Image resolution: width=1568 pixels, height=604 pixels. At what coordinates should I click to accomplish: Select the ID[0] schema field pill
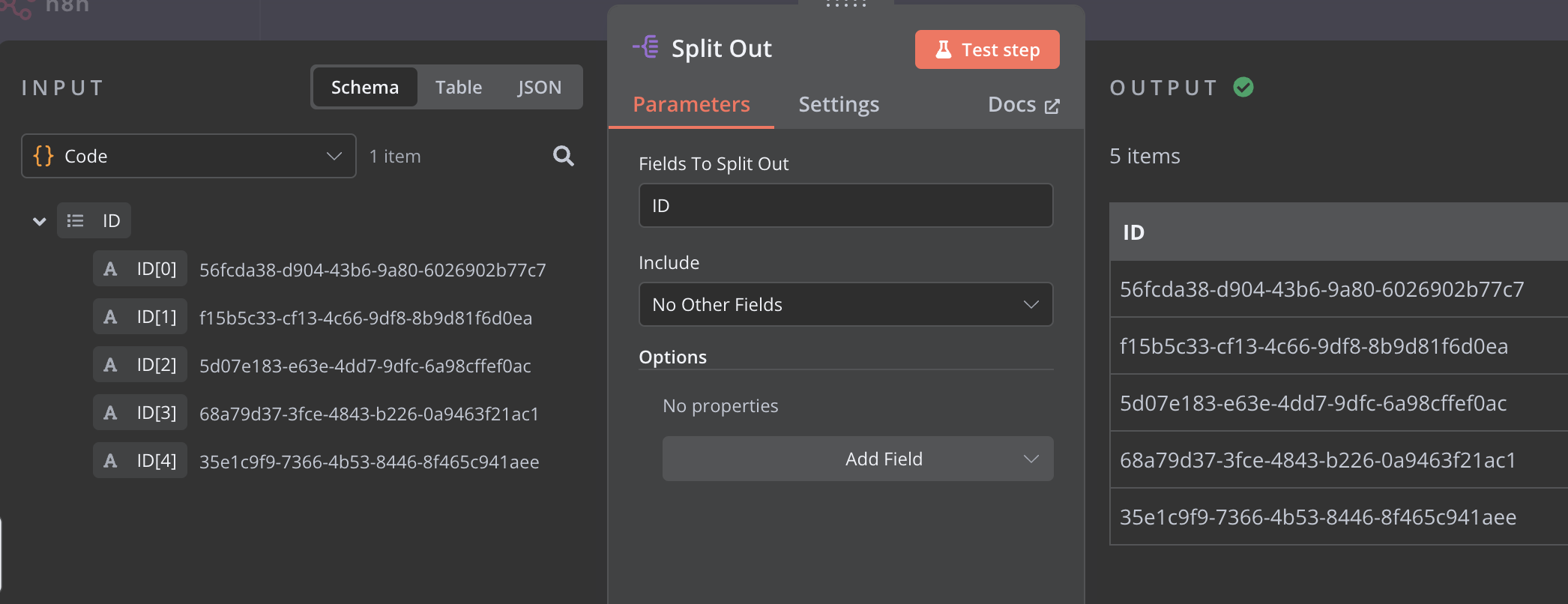(x=140, y=269)
